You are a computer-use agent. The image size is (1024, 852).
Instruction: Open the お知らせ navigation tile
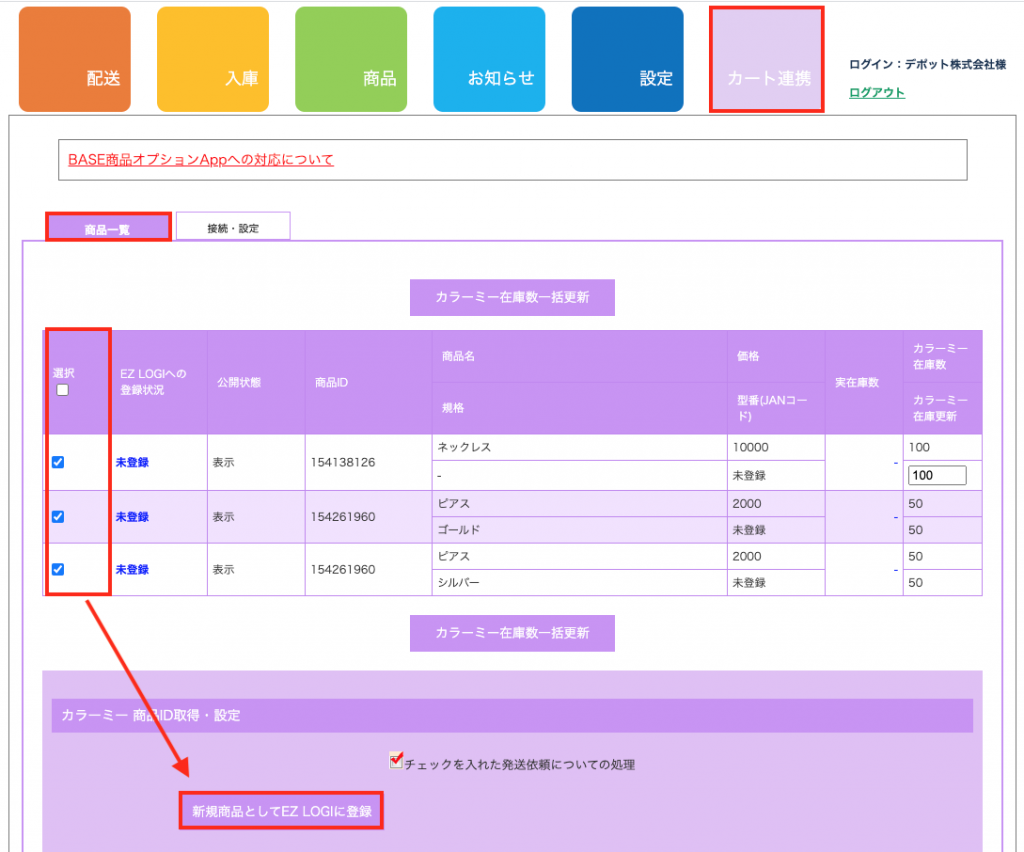488,59
